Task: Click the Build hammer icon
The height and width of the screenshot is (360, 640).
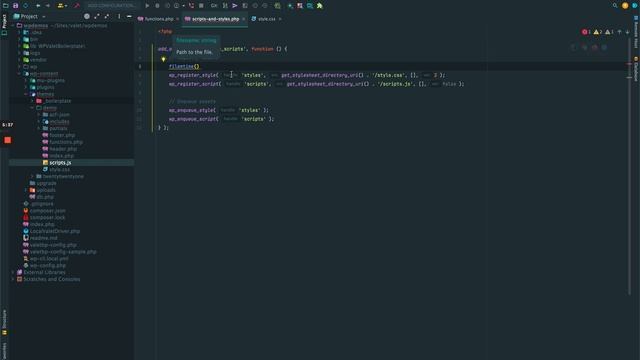Action: pyautogui.click(x=76, y=6)
